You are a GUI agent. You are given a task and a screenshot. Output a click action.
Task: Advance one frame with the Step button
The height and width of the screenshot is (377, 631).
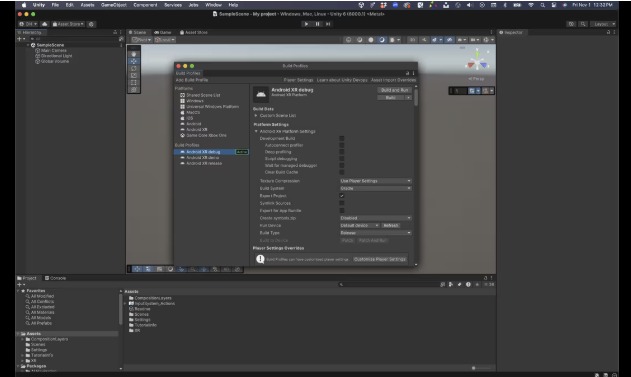328,24
